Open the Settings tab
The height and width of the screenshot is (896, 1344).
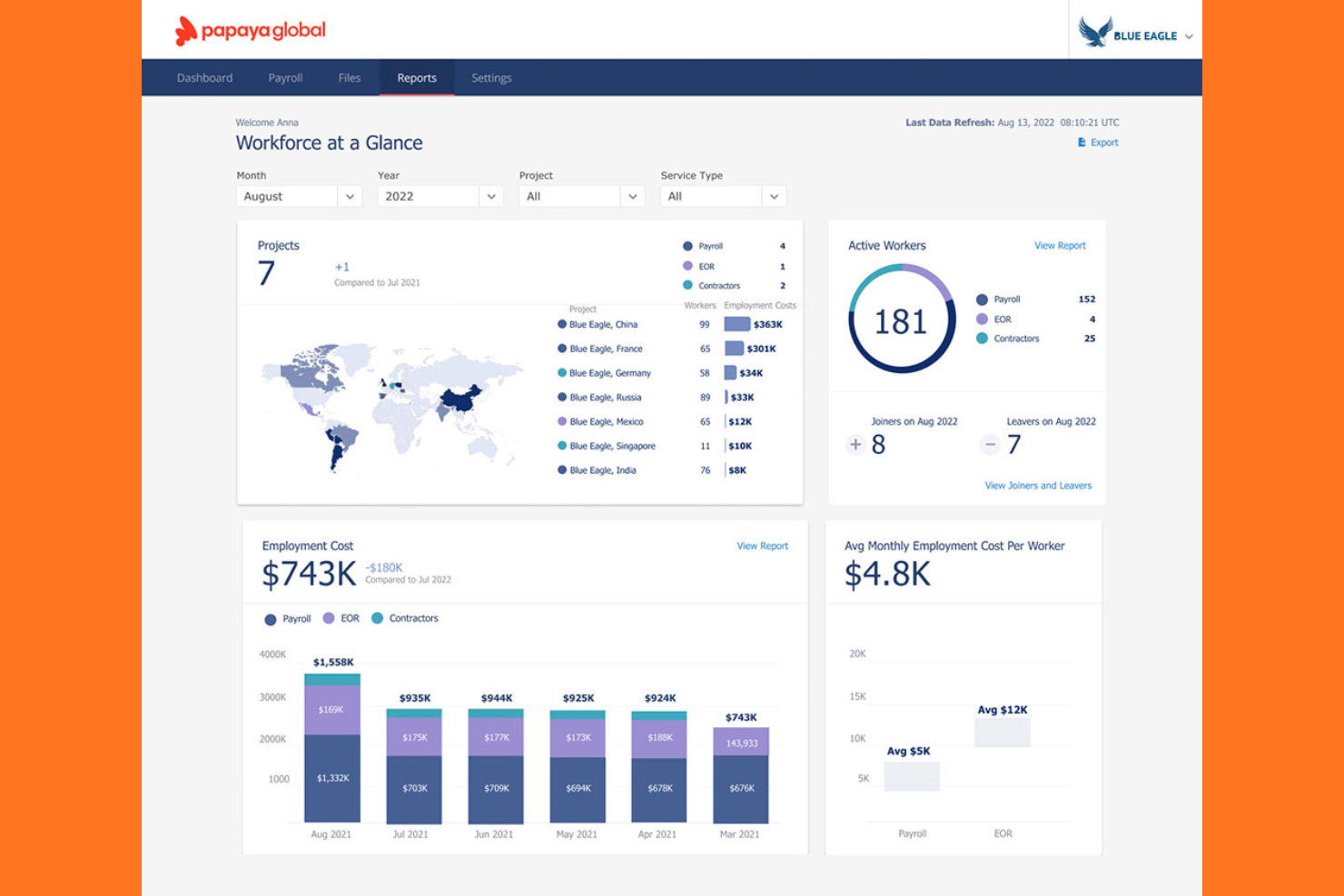click(x=491, y=77)
